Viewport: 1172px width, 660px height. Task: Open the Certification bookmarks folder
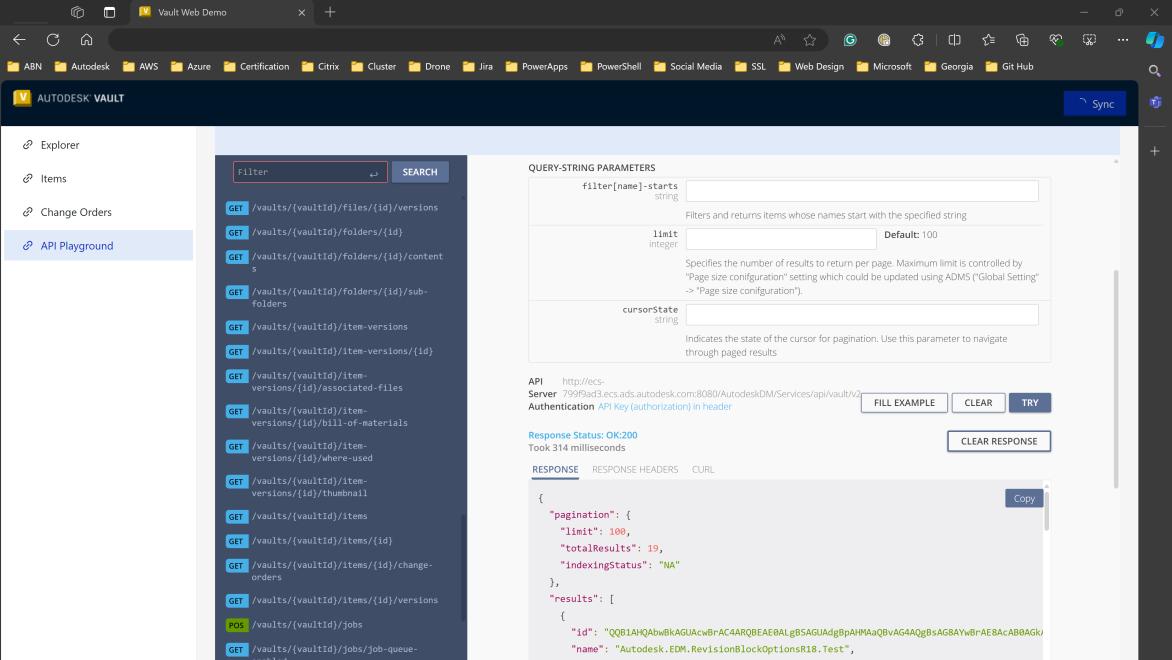coord(256,67)
